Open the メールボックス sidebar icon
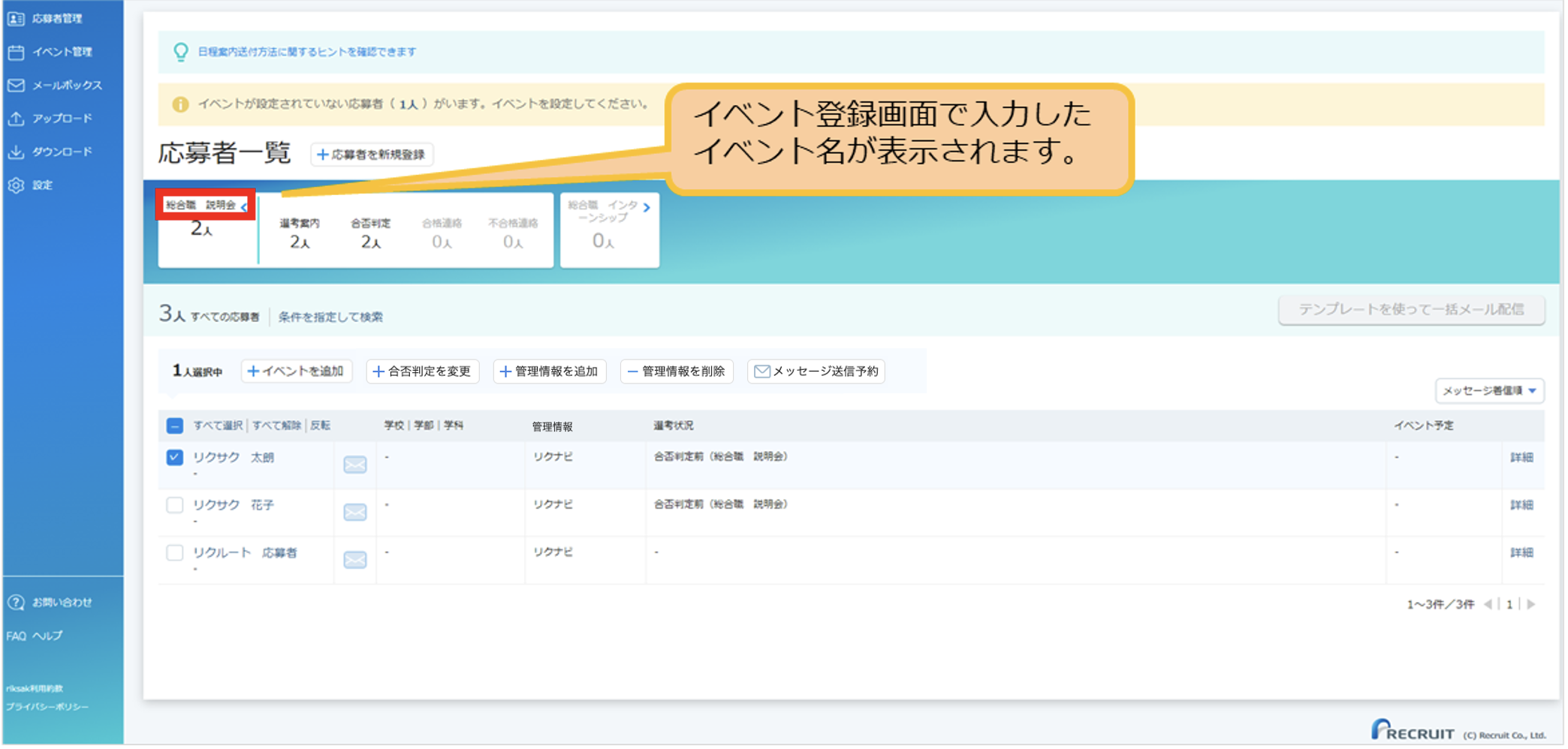Image resolution: width=1568 pixels, height=749 pixels. pyautogui.click(x=17, y=86)
